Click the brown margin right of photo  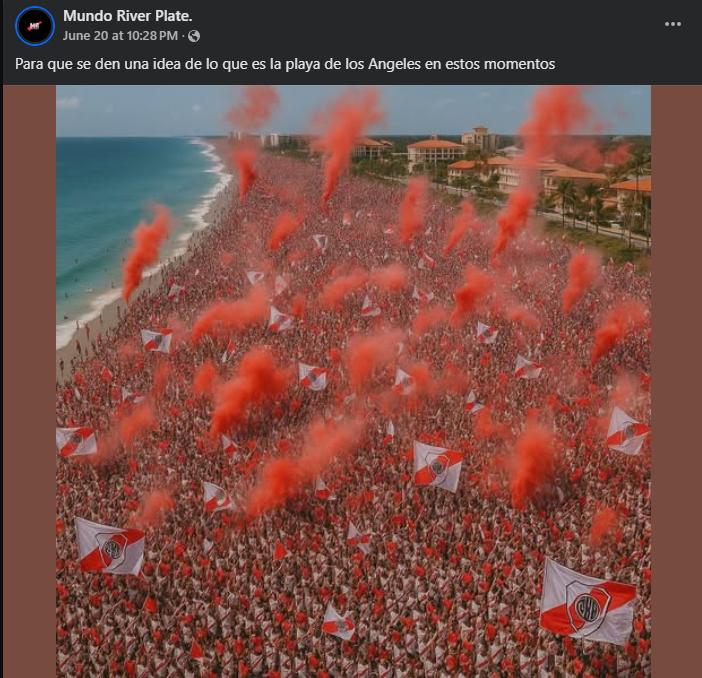point(676,381)
